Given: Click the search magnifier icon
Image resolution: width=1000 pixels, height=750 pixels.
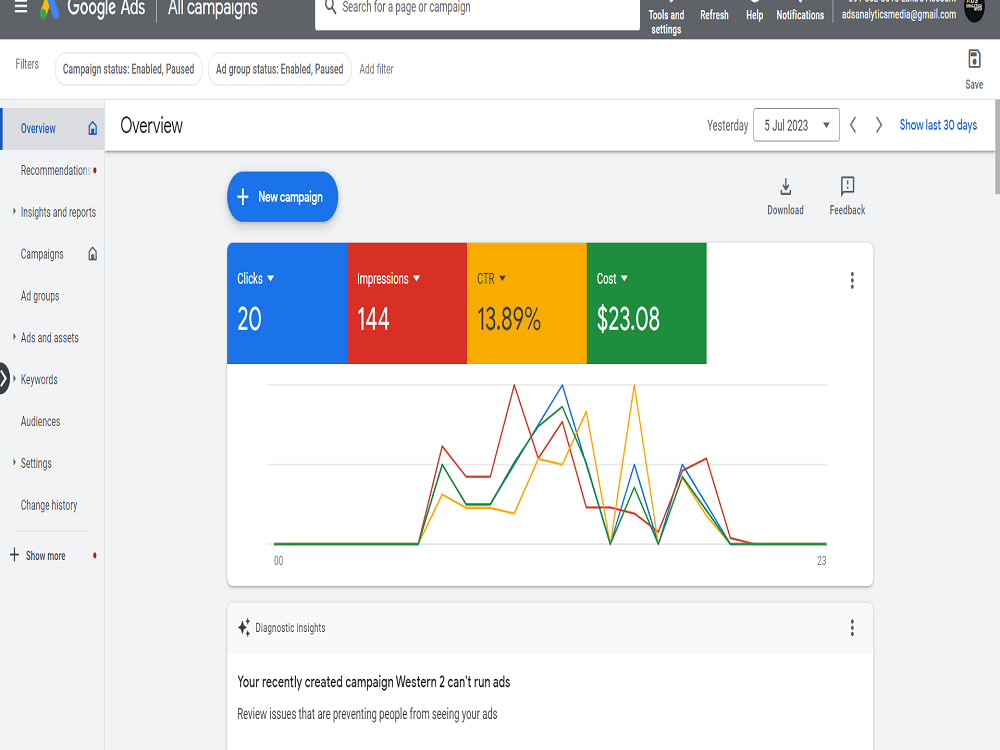Looking at the screenshot, I should (330, 7).
